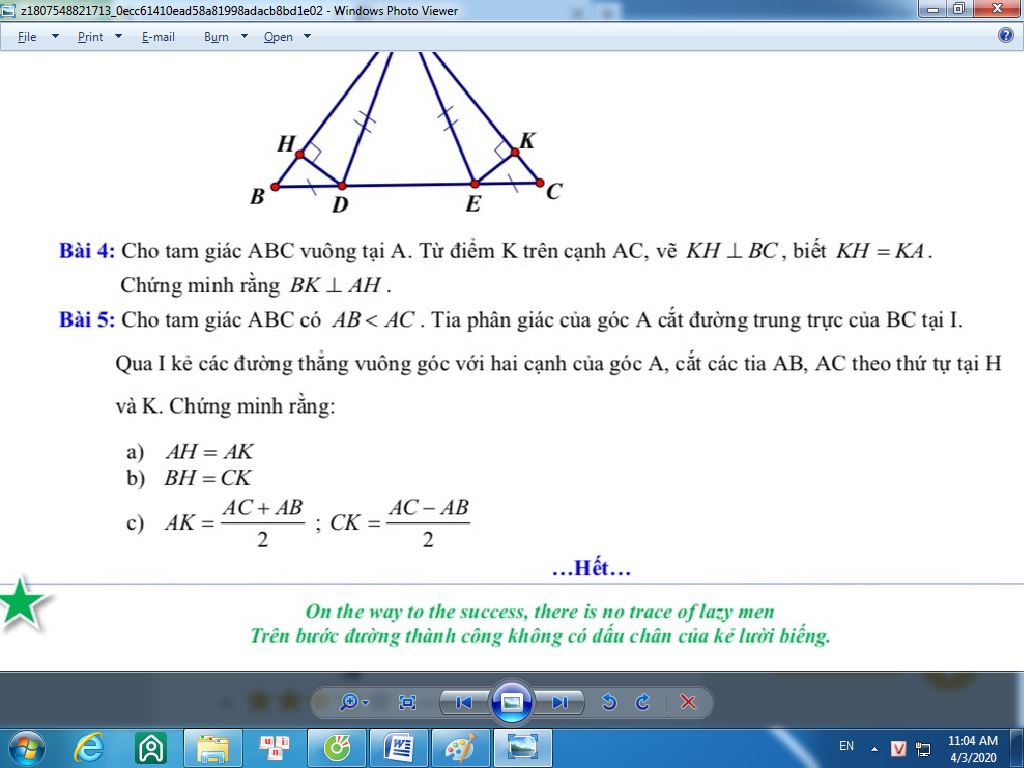Open the network tray icon
This screenshot has height=768, width=1024.
click(x=923, y=748)
